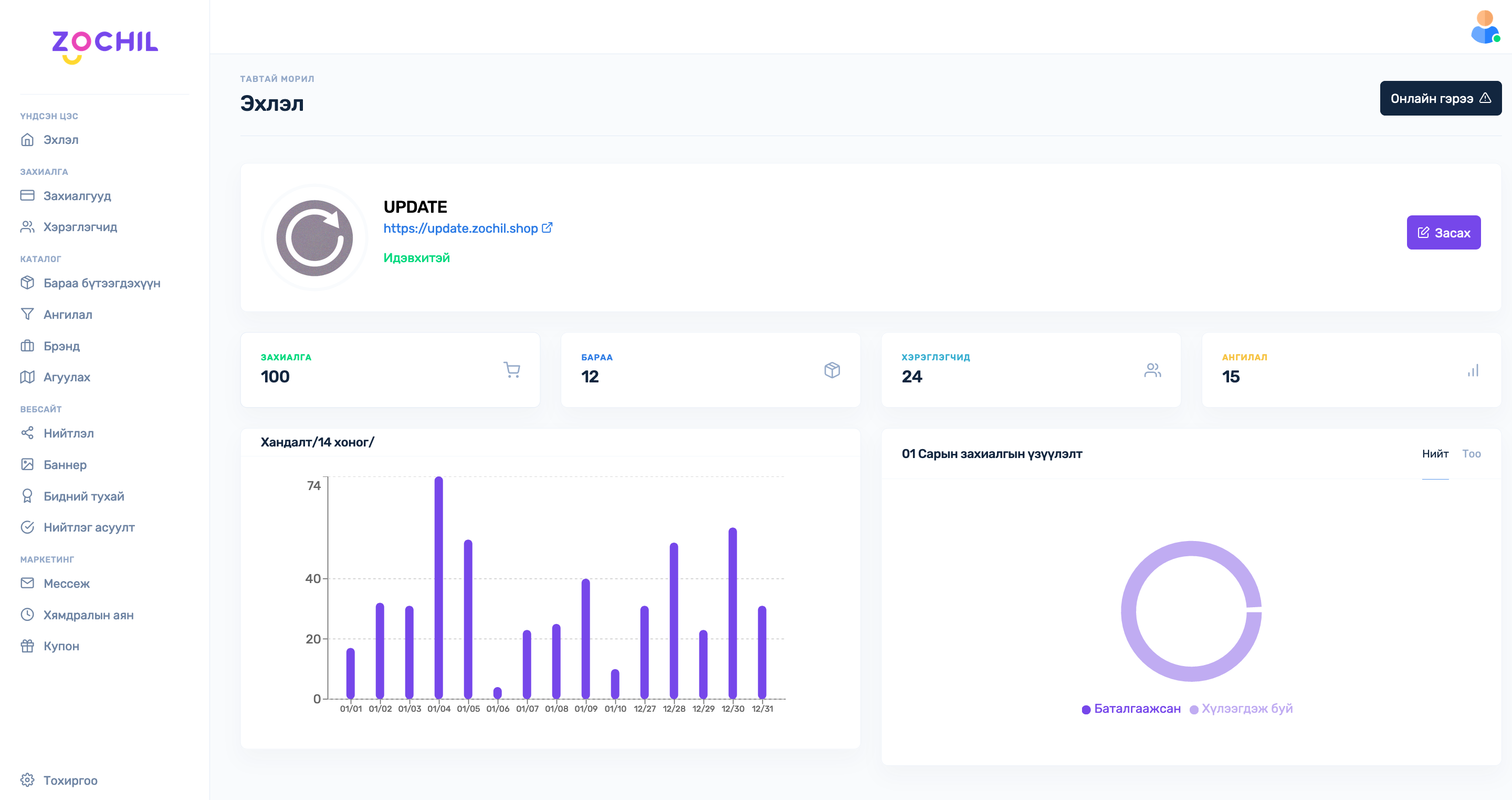Click the settings gear icon for Тохиргоо
1512x800 pixels.
[27, 780]
